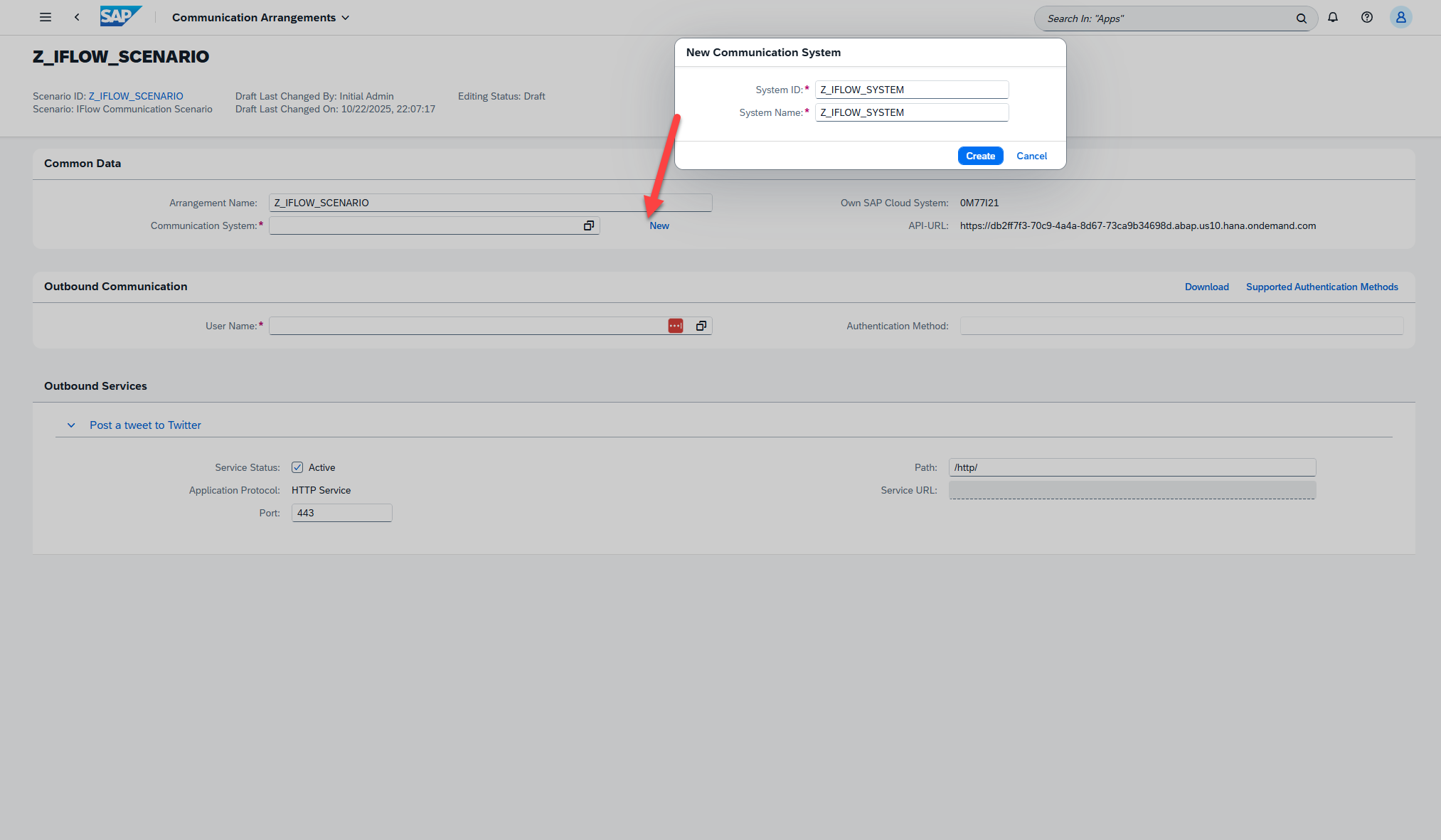Screen dimensions: 1441x840
Task: Click Create in New Communication System dialog
Action: 979,156
